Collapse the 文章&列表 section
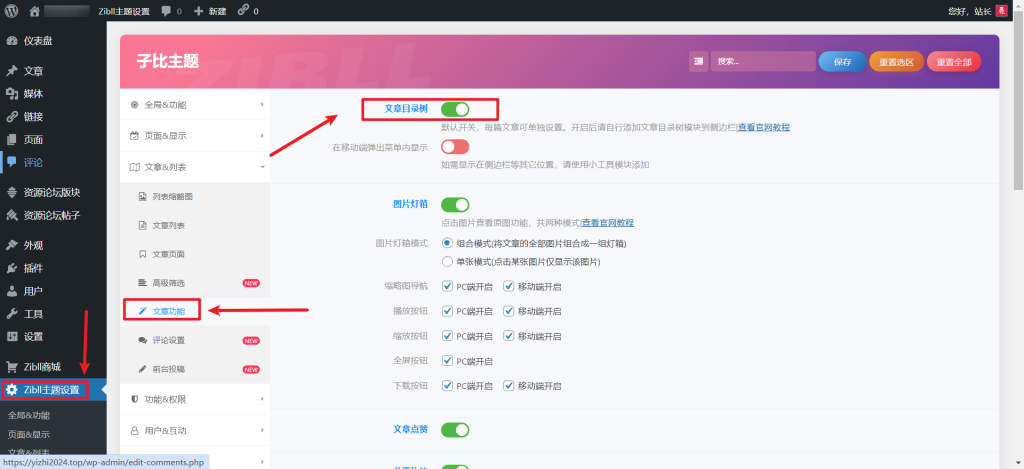Image resolution: width=1024 pixels, height=469 pixels. click(x=195, y=167)
